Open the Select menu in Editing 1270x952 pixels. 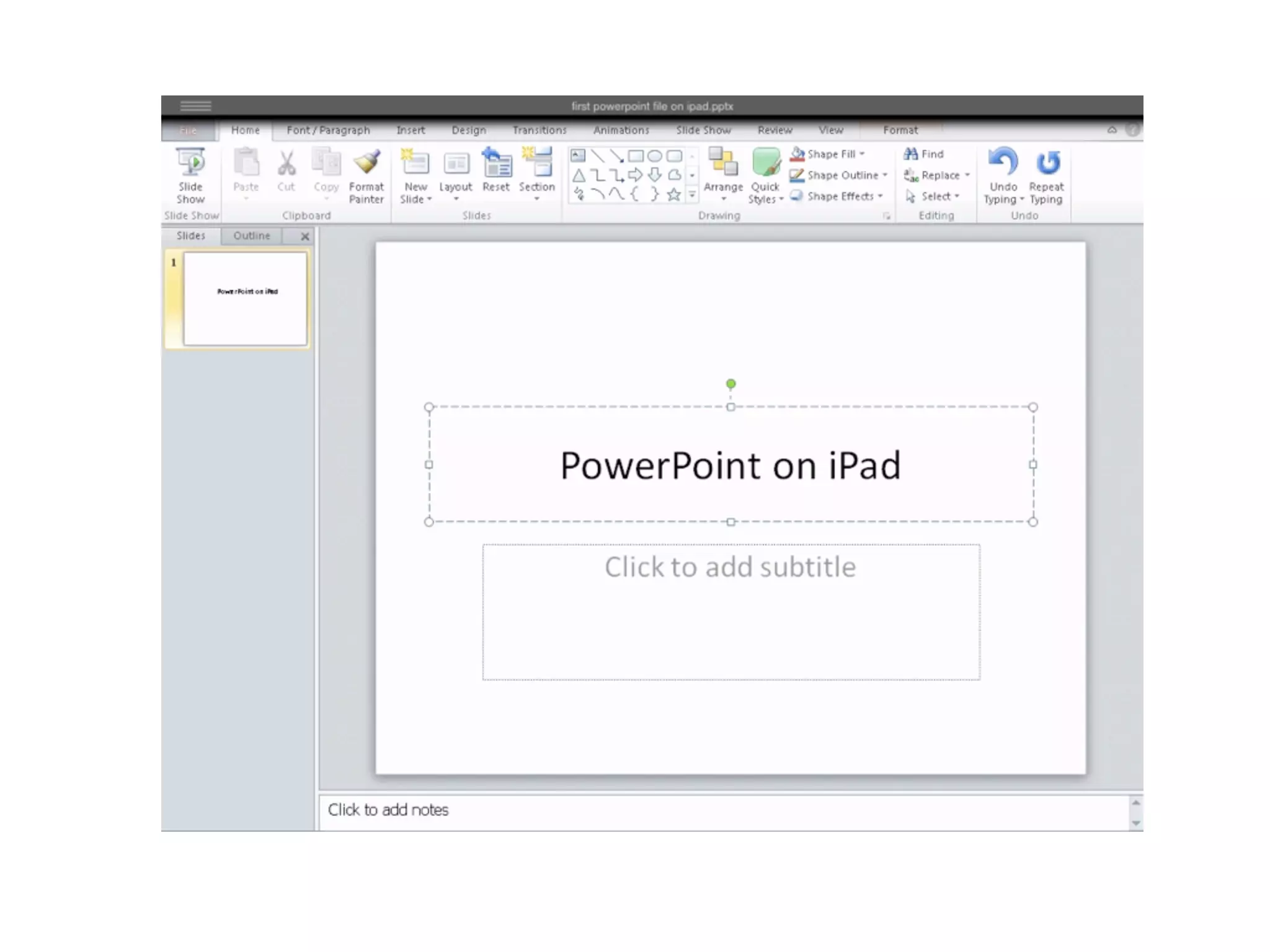coord(935,196)
